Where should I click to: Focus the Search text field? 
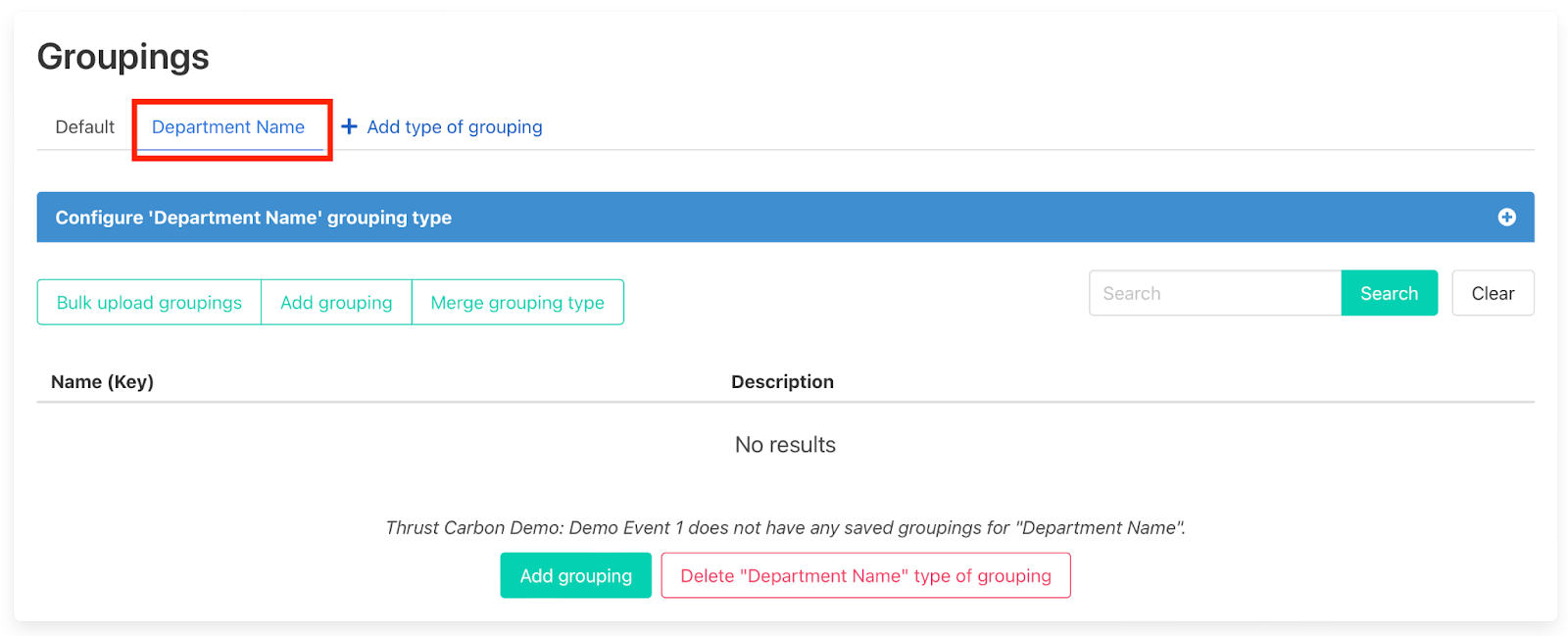point(1214,293)
